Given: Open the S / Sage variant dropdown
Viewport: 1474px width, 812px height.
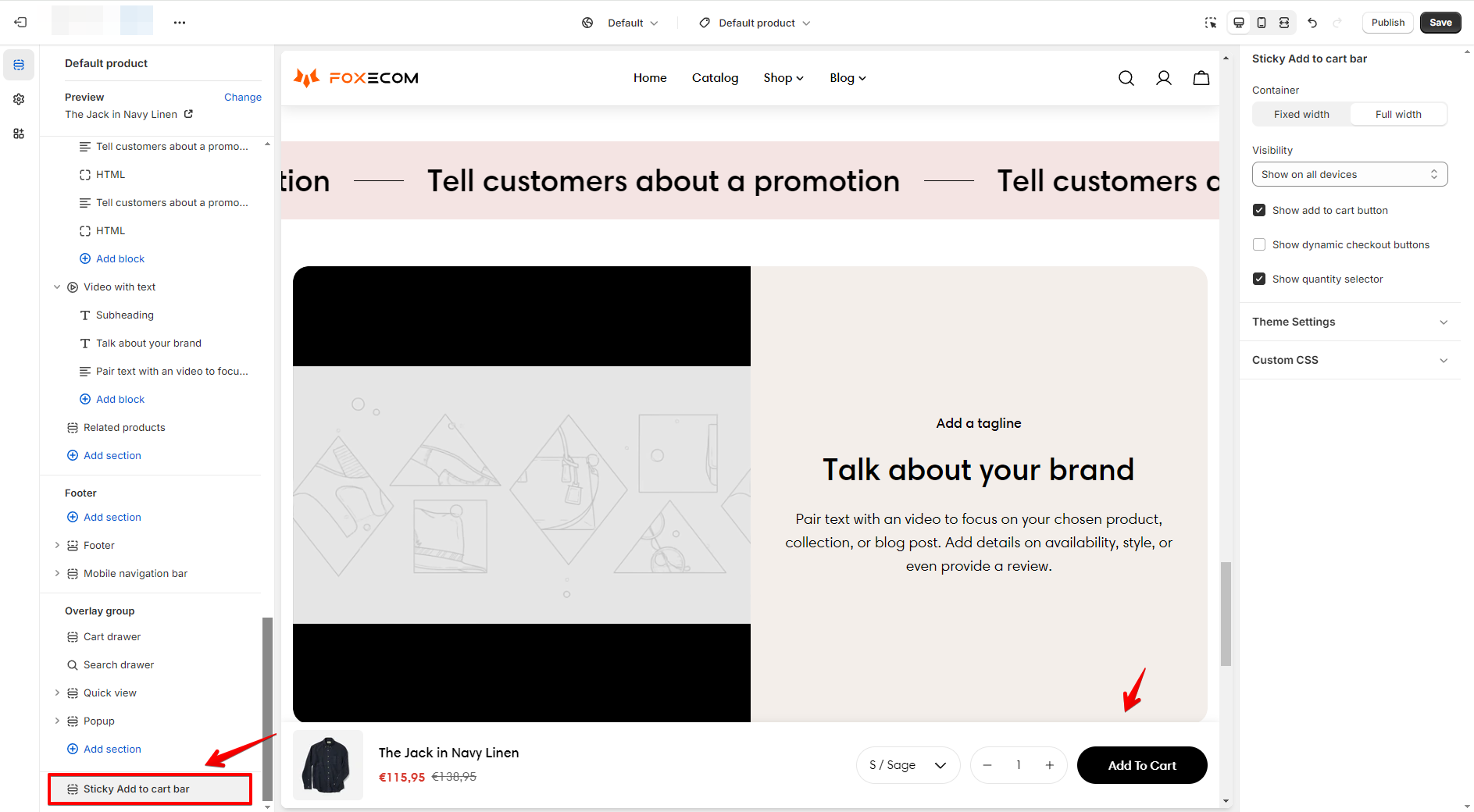Looking at the screenshot, I should (908, 765).
